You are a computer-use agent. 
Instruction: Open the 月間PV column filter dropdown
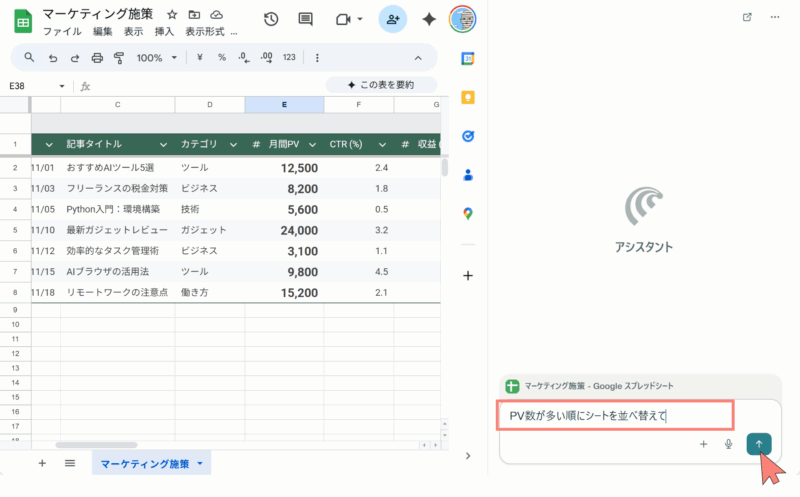(311, 145)
